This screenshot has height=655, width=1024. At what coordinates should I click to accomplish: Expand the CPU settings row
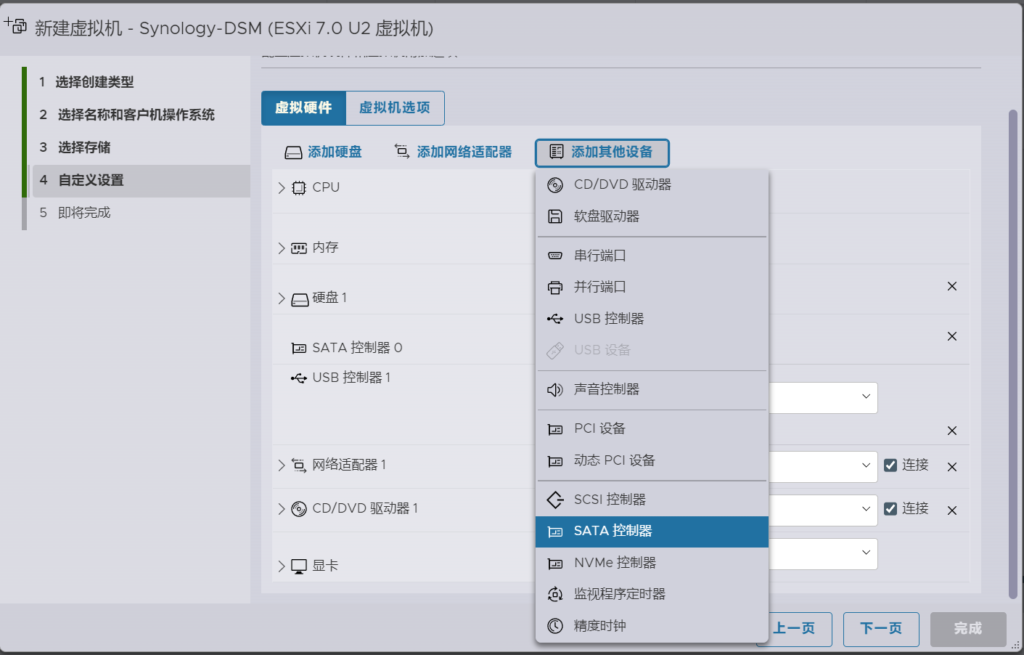[x=281, y=188]
